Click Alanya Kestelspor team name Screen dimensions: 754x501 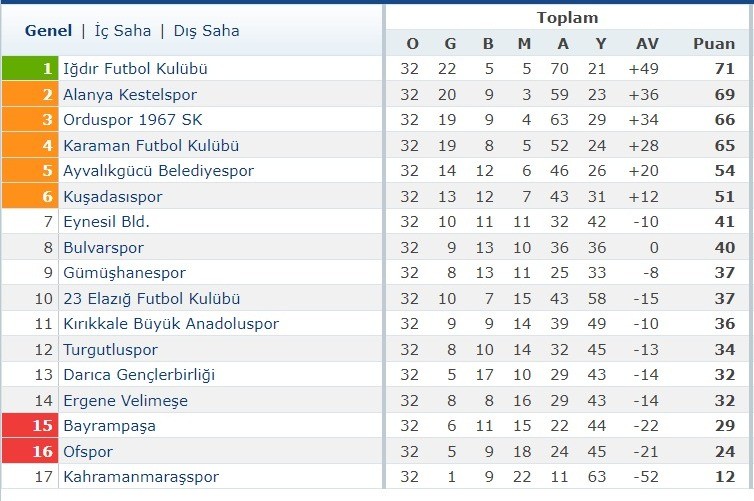[130, 95]
